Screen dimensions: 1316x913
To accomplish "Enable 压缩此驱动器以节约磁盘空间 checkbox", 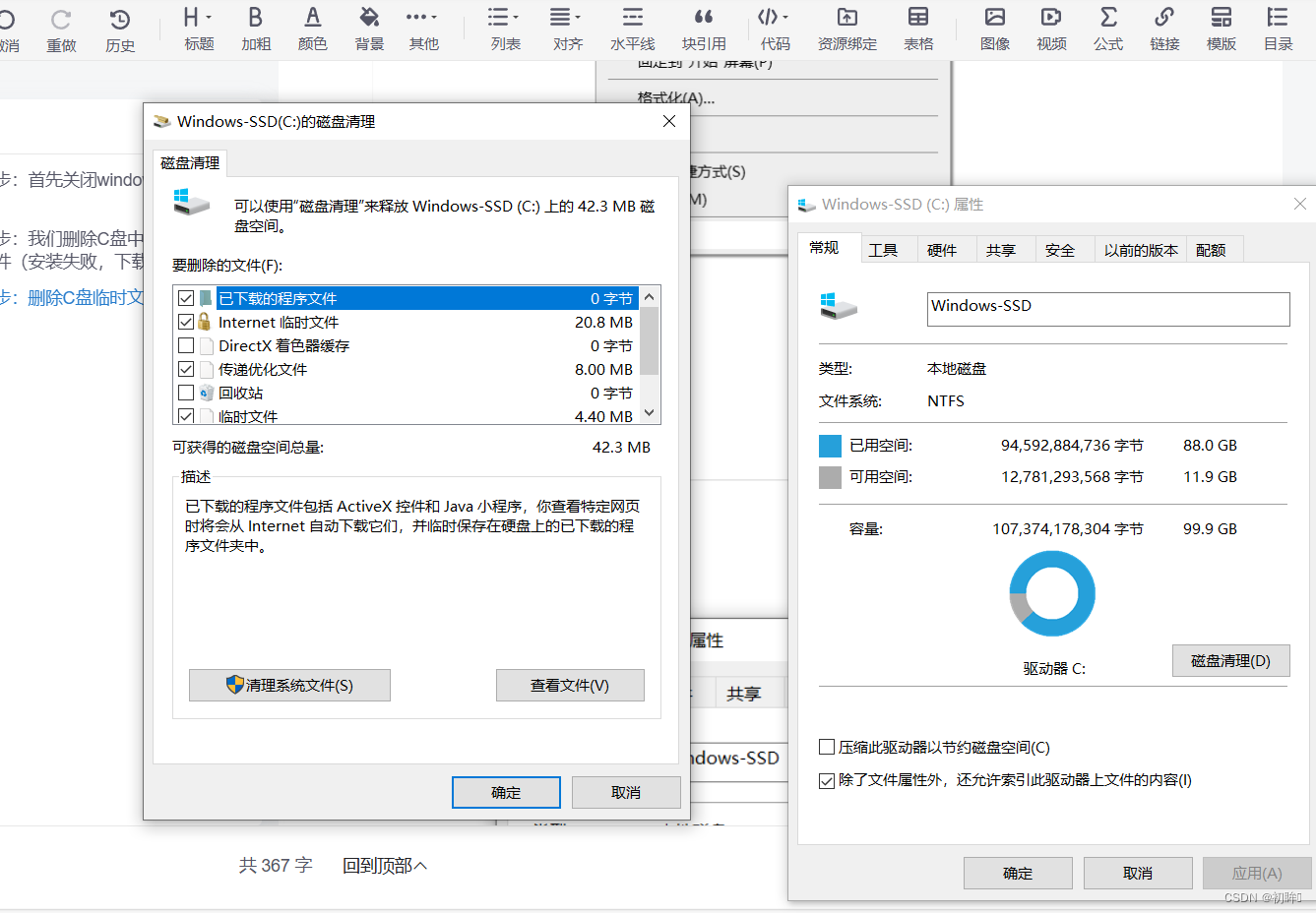I will pos(827,747).
